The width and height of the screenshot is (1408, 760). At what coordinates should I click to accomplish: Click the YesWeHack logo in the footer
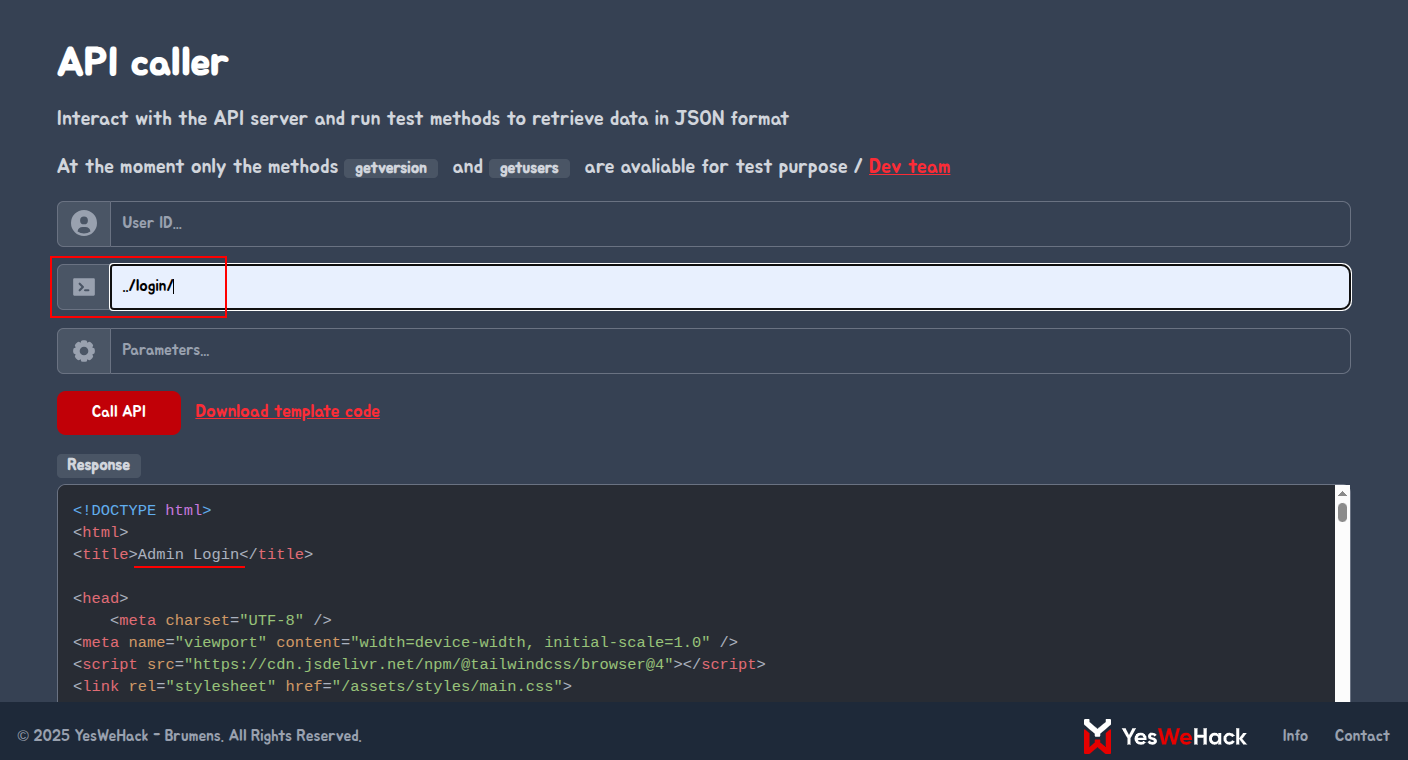click(1165, 736)
